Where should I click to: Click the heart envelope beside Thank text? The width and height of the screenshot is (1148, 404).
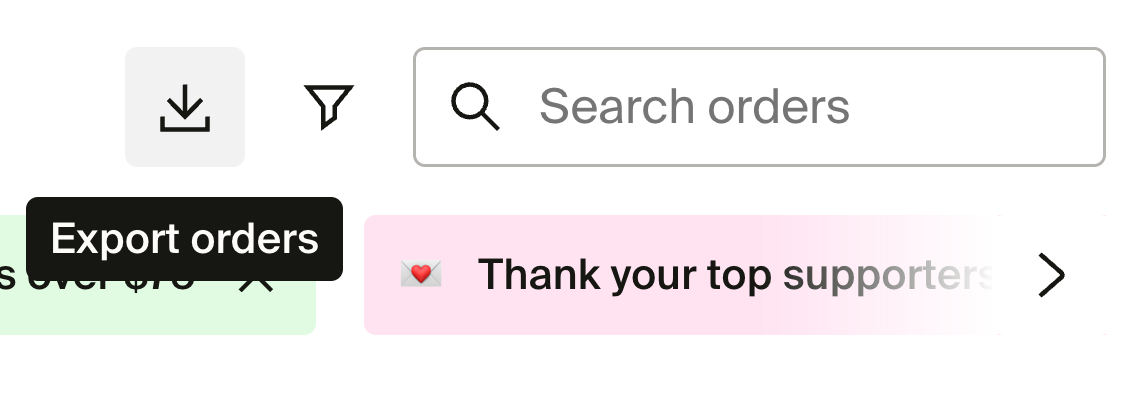[421, 274]
